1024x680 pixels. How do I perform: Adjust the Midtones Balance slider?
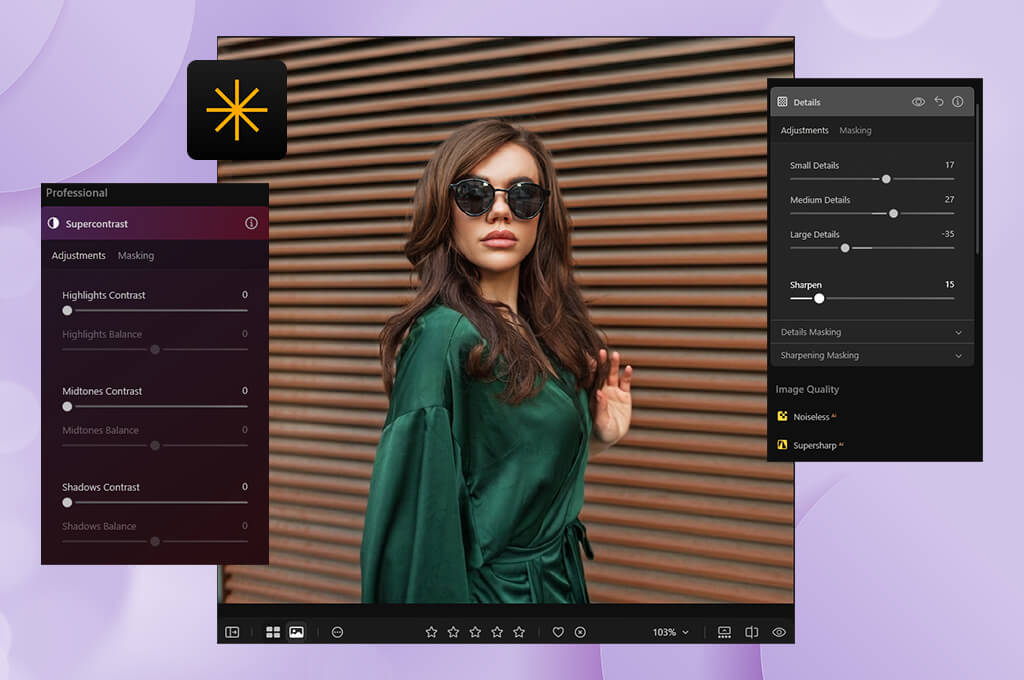tap(155, 445)
